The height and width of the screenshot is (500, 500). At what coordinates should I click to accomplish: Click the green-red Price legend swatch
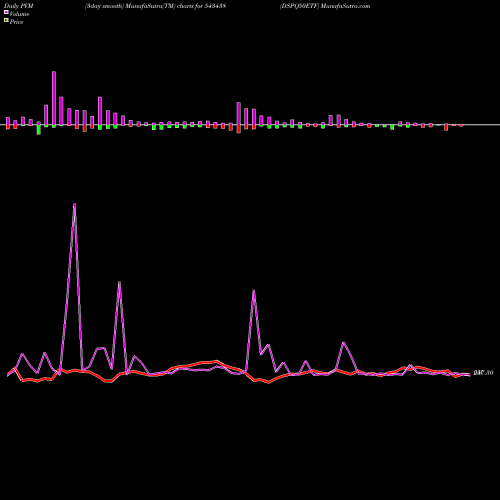pyautogui.click(x=6, y=20)
